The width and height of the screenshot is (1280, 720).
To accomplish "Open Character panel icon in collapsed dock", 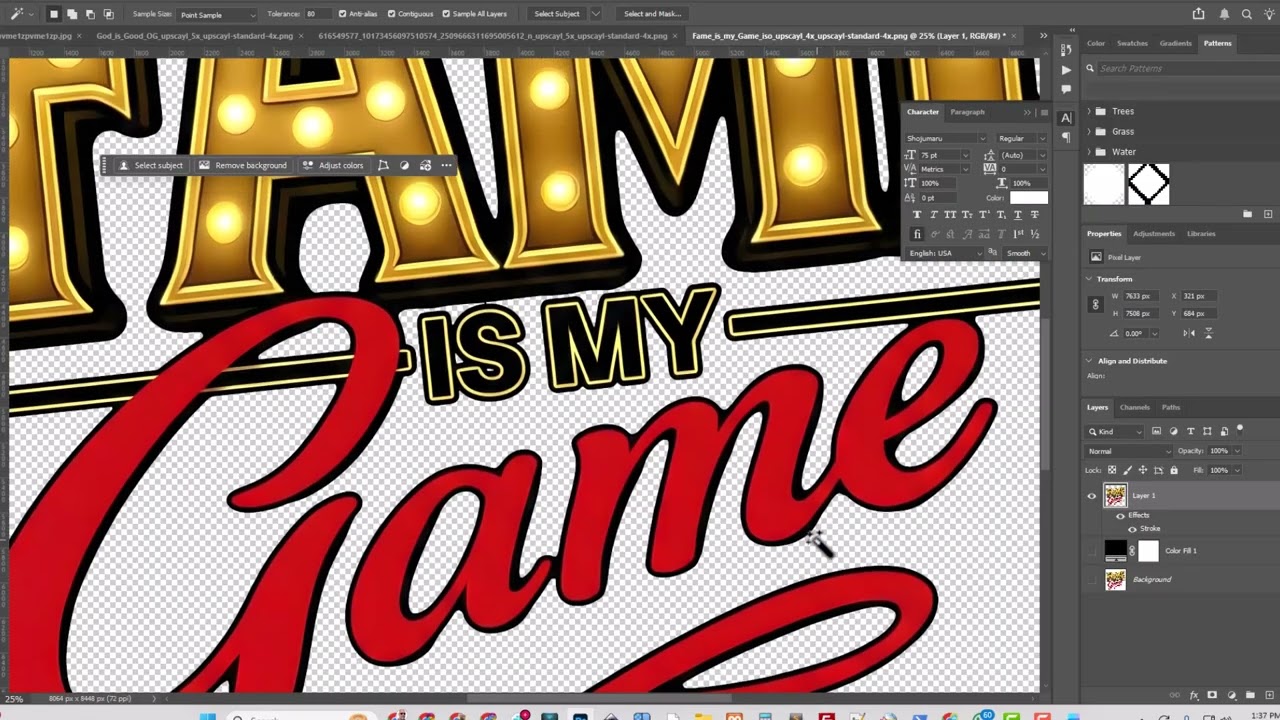I will [1066, 118].
